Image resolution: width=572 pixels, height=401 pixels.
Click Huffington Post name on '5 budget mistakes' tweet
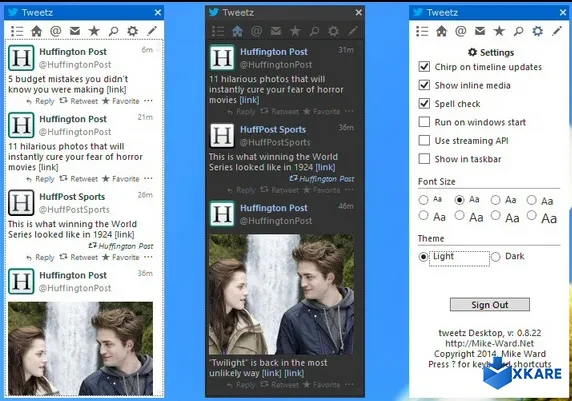(73, 52)
